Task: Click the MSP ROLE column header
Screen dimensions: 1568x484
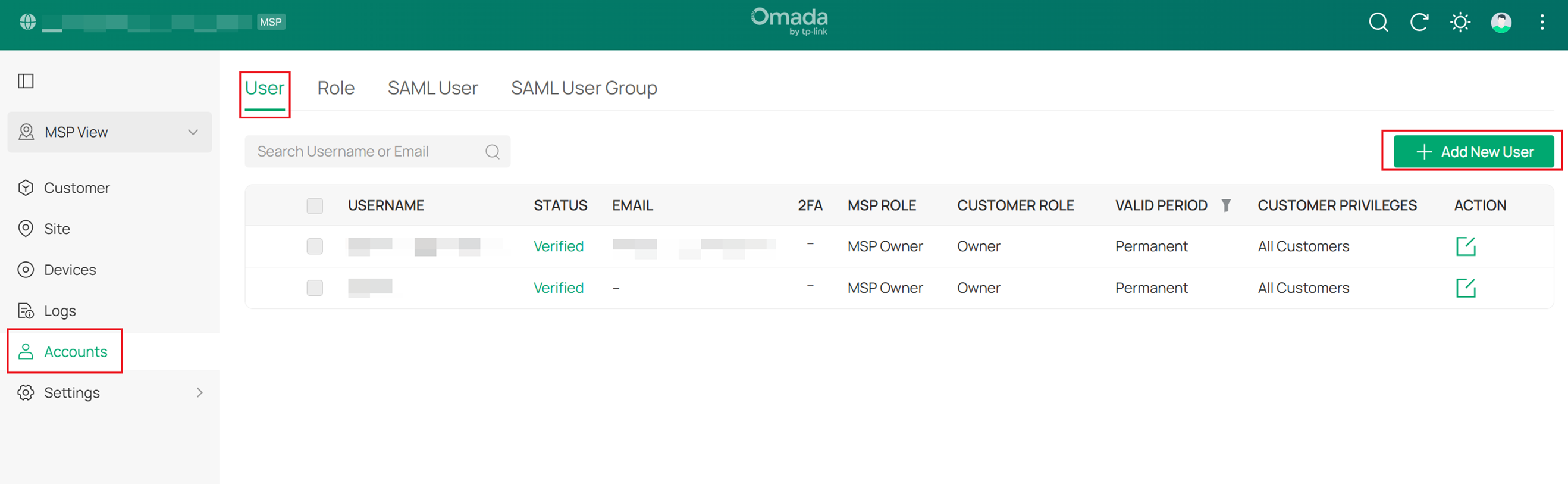Action: pos(882,205)
